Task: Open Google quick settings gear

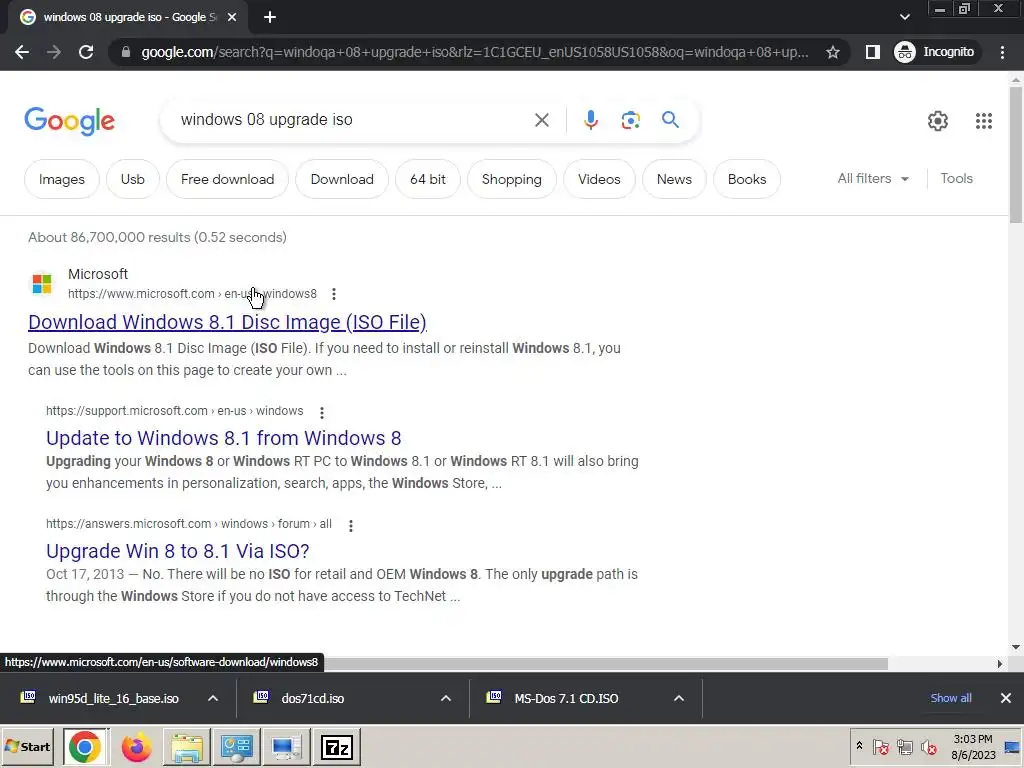Action: tap(938, 121)
